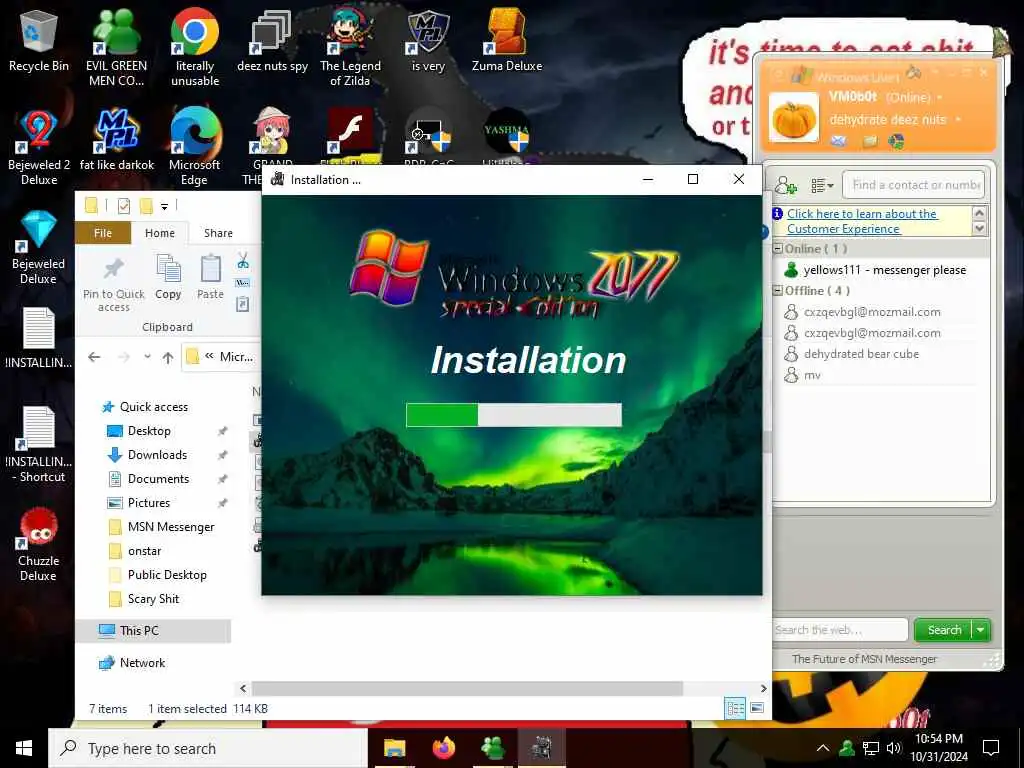1024x768 pixels.
Task: Open Desktop in navigation pane
Action: [x=149, y=431]
